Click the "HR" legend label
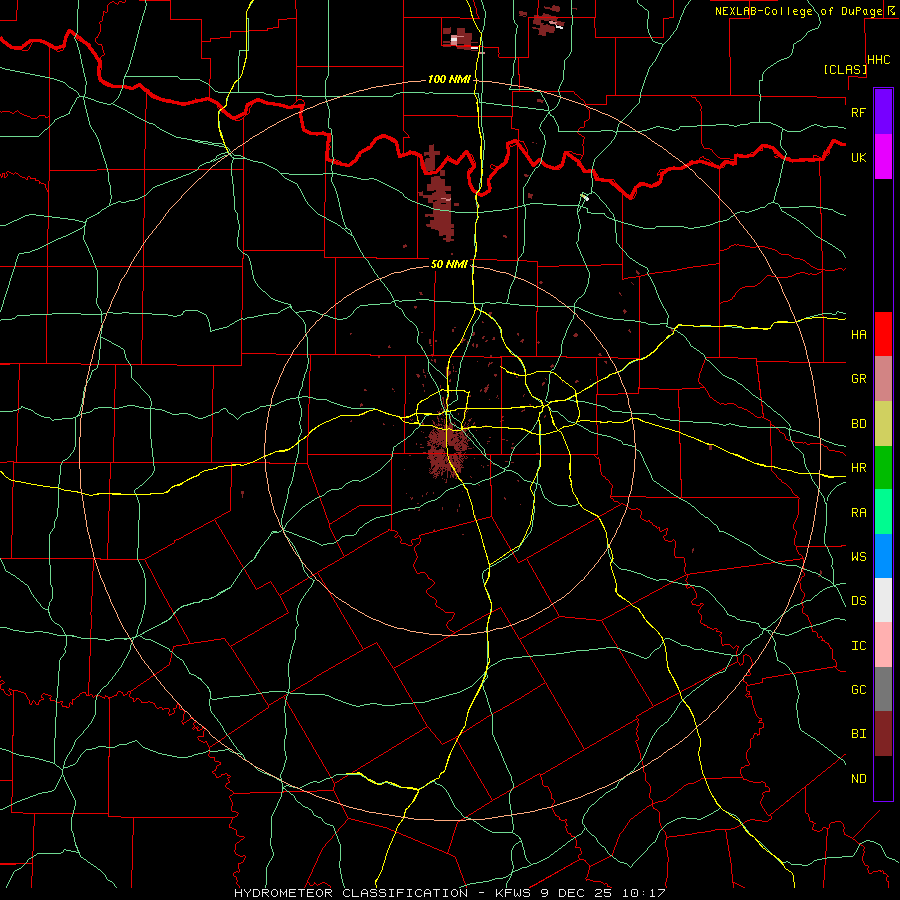Screen dimensions: 900x900 click(x=858, y=468)
